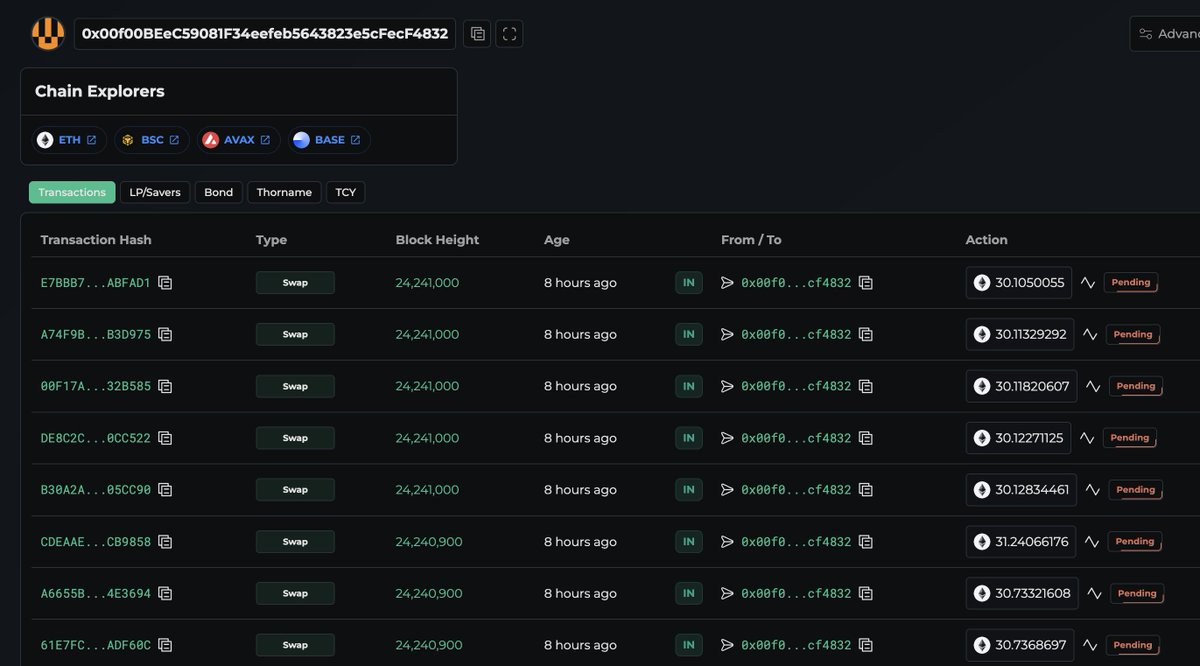Open BSC chain explorer link
The width and height of the screenshot is (1200, 666).
coord(150,140)
